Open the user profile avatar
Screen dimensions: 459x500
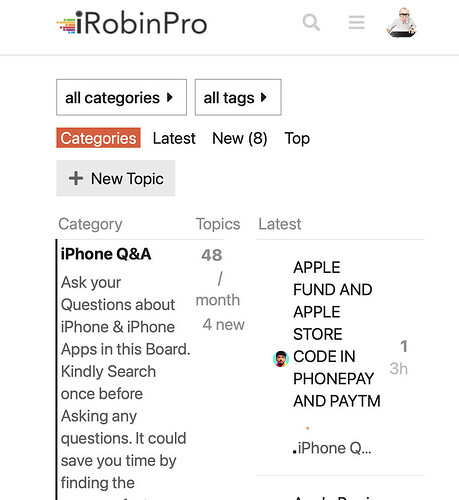click(x=402, y=23)
